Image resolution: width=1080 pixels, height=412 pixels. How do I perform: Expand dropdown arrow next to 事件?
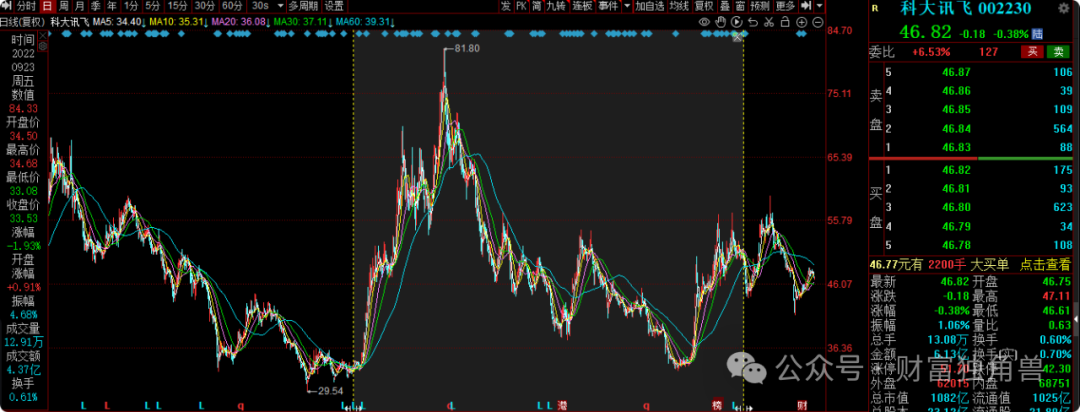(627, 6)
